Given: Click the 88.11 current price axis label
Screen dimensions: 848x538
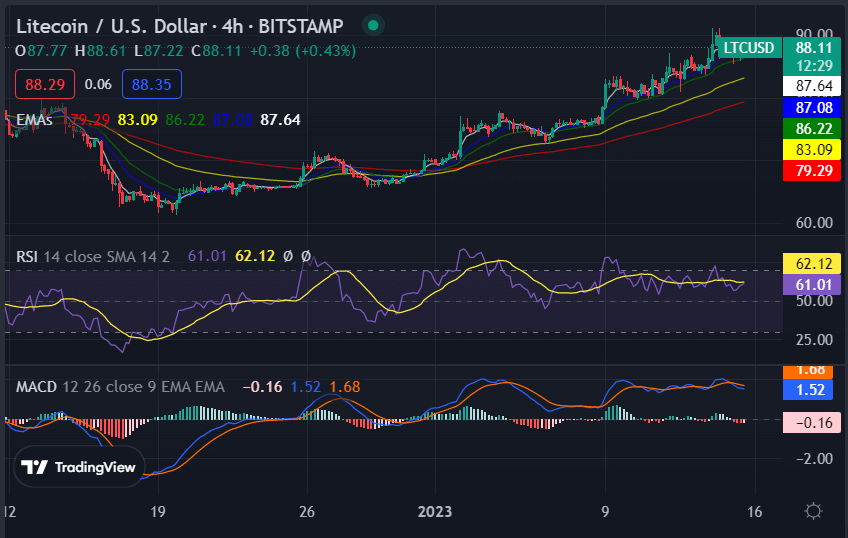Looking at the screenshot, I should tap(813, 48).
